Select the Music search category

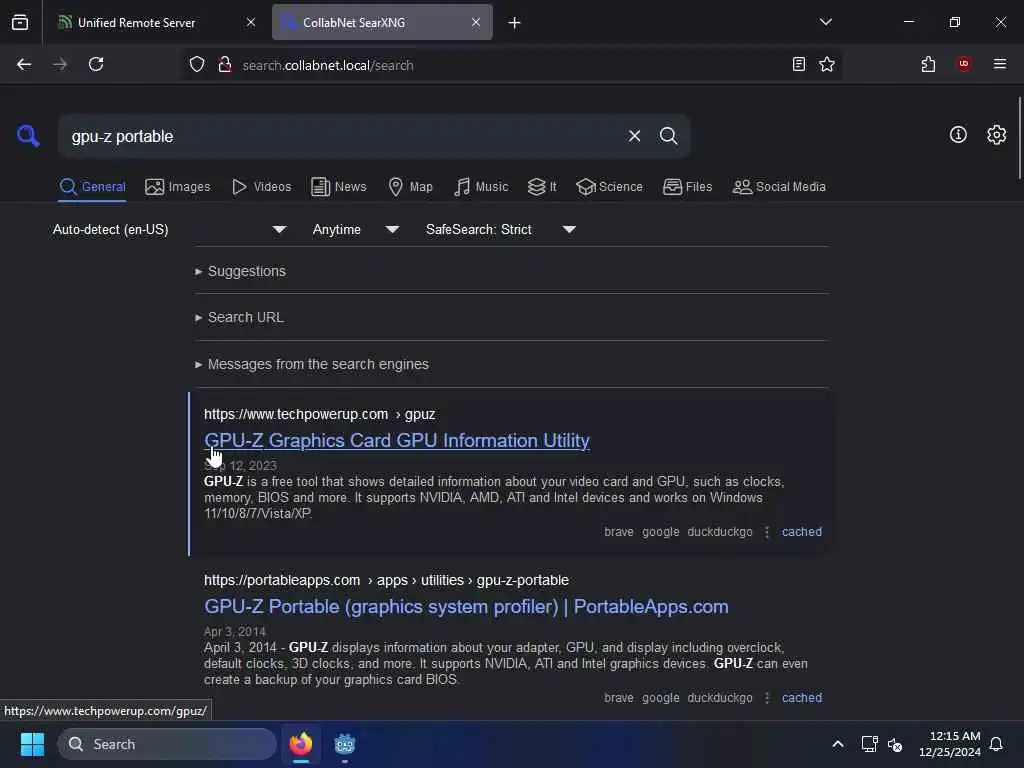(x=481, y=187)
